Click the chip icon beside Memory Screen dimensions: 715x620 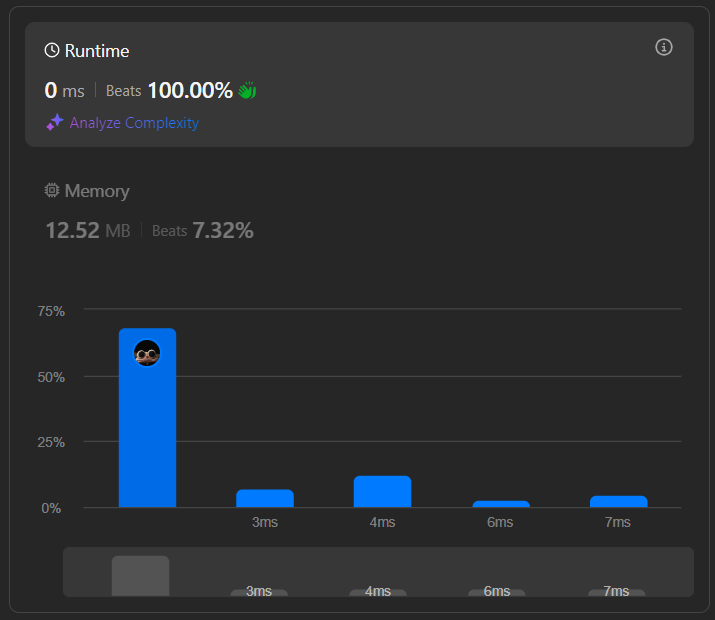coord(52,191)
